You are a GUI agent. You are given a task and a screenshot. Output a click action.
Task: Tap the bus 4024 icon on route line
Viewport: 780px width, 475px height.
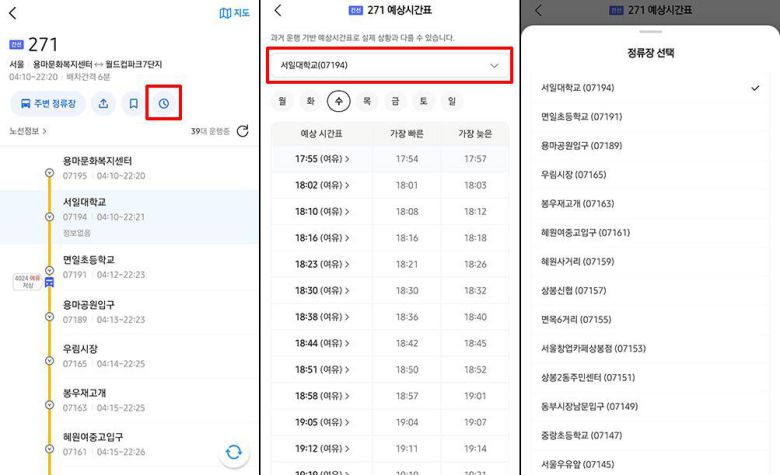(x=49, y=283)
